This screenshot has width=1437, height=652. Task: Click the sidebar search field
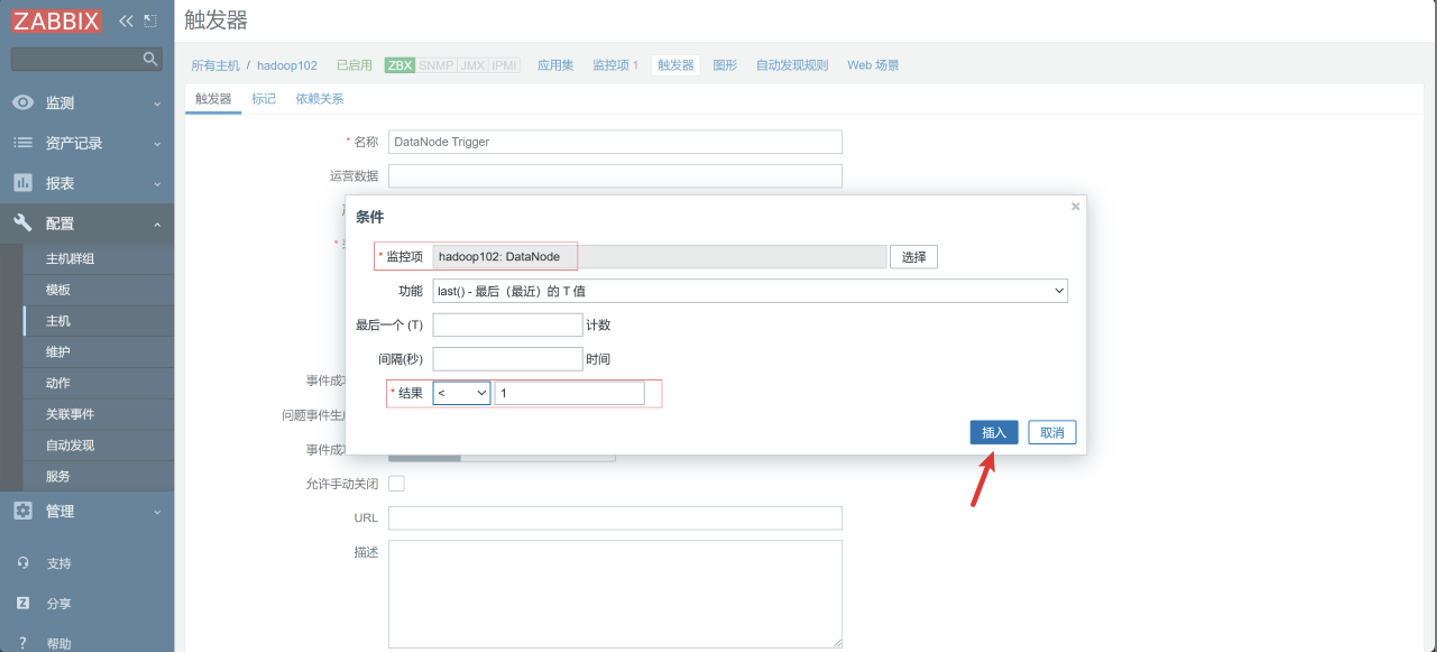(78, 59)
